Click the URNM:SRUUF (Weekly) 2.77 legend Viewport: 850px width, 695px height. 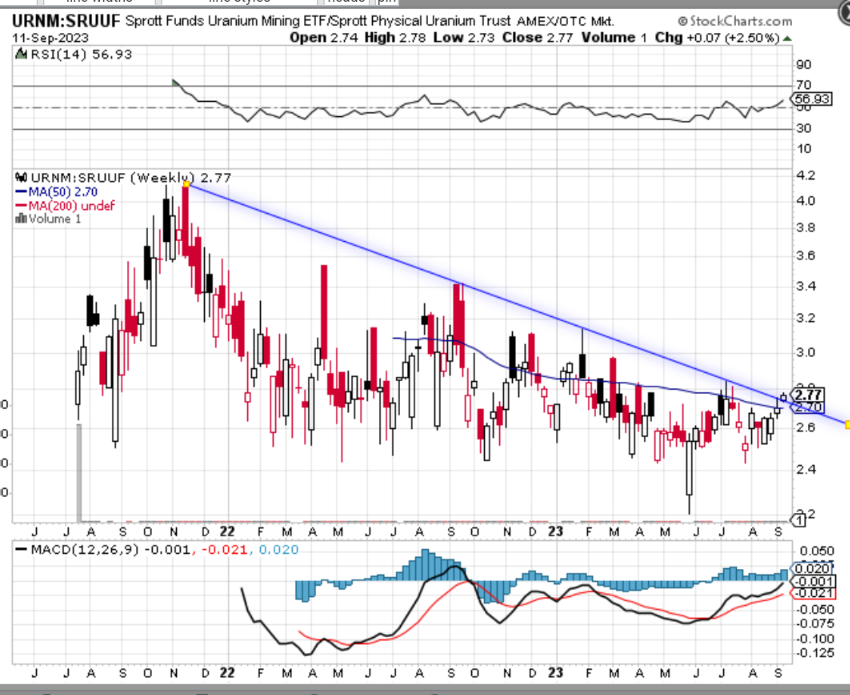click(131, 178)
